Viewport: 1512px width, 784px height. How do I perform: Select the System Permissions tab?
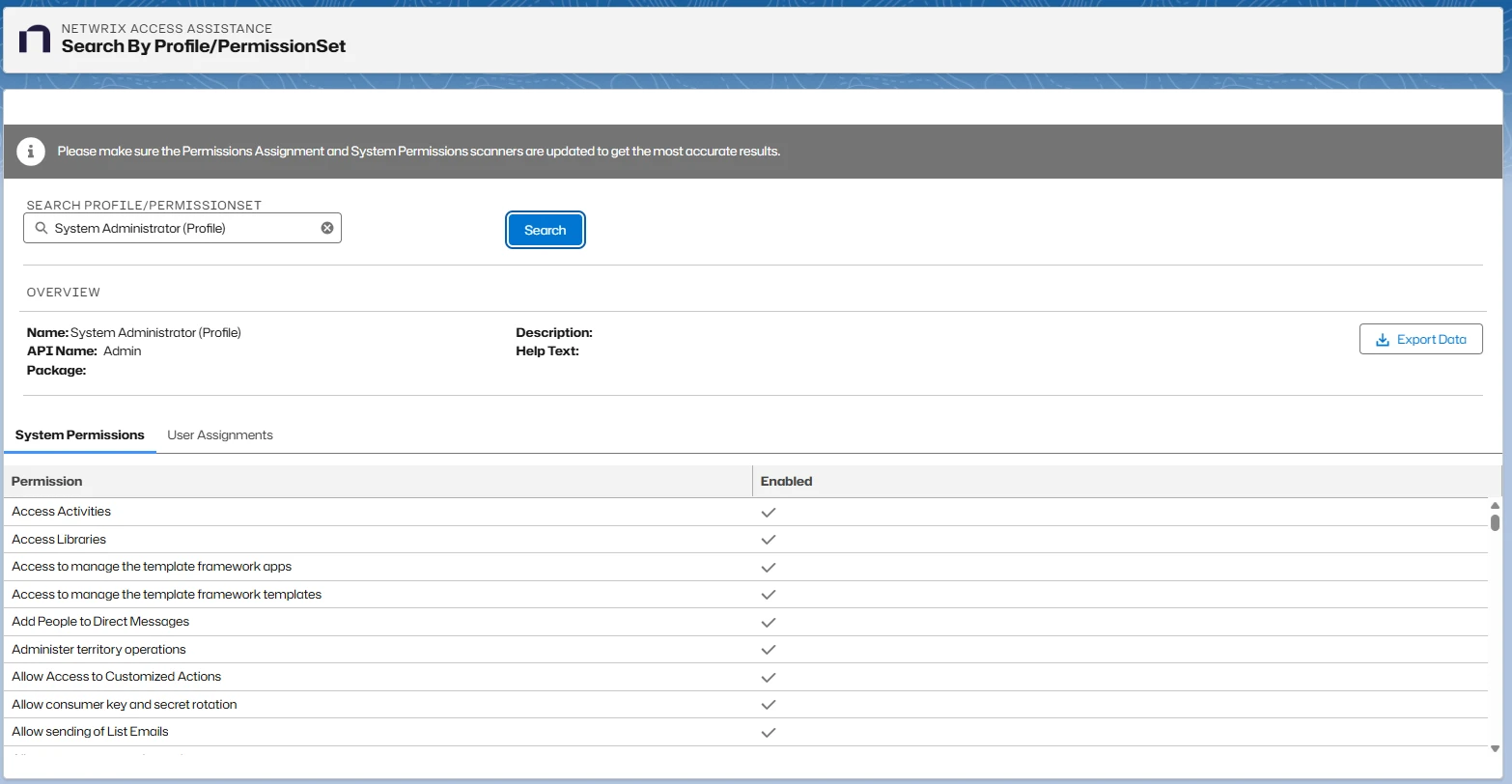coord(79,434)
